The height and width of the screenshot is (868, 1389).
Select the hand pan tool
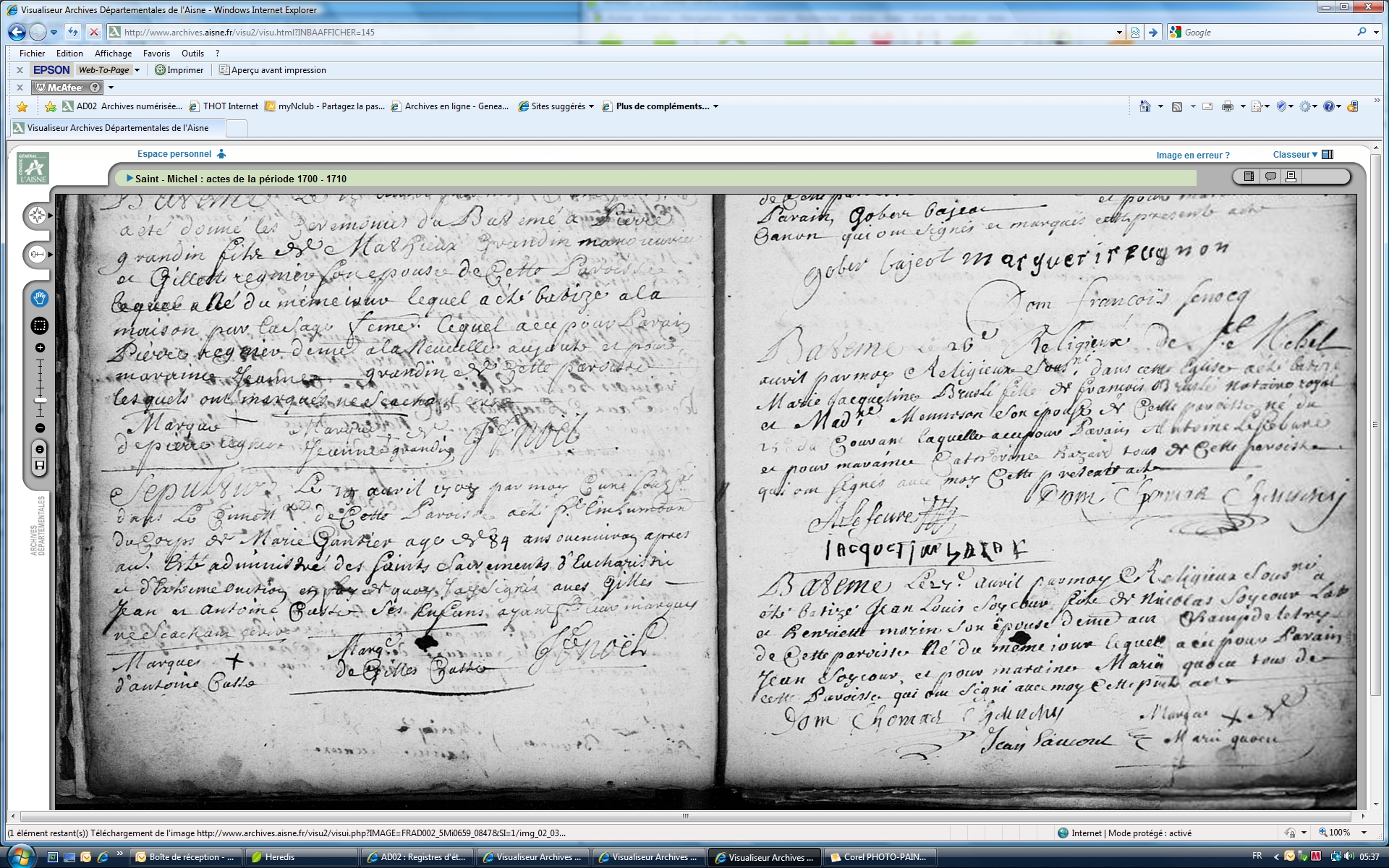39,298
